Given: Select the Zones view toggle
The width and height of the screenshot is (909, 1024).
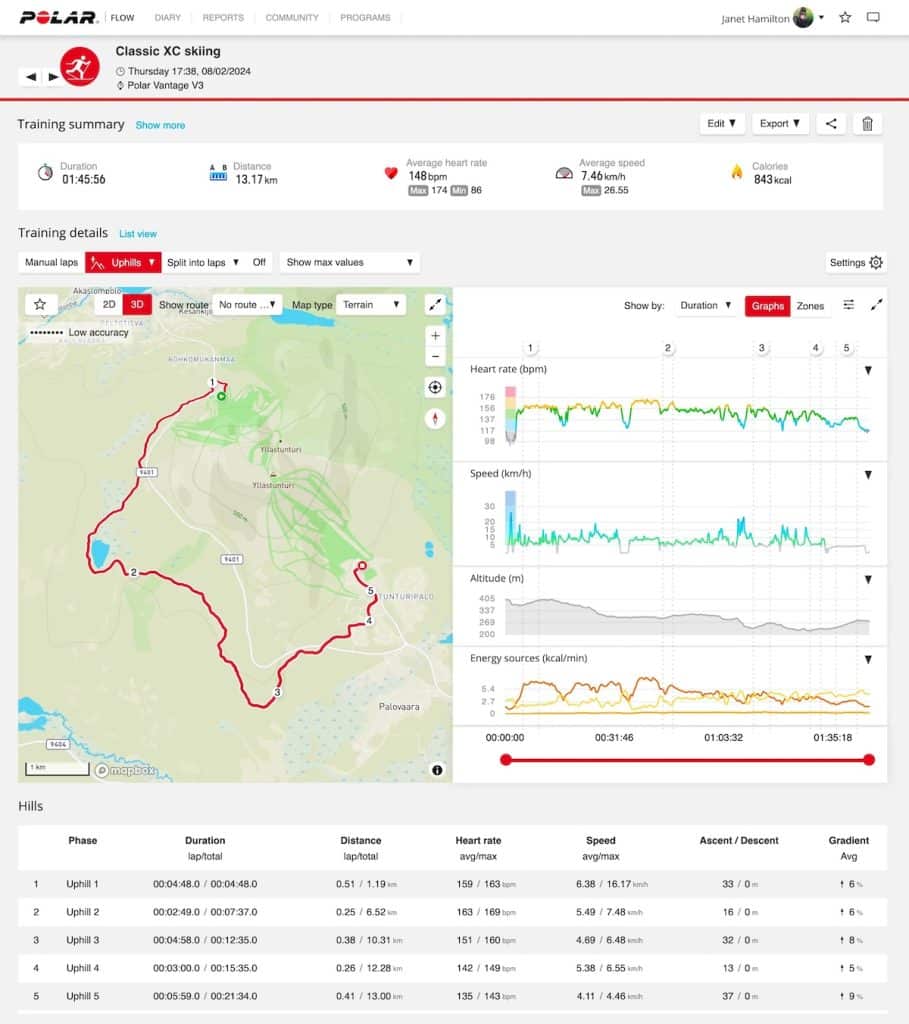Looking at the screenshot, I should pyautogui.click(x=809, y=306).
